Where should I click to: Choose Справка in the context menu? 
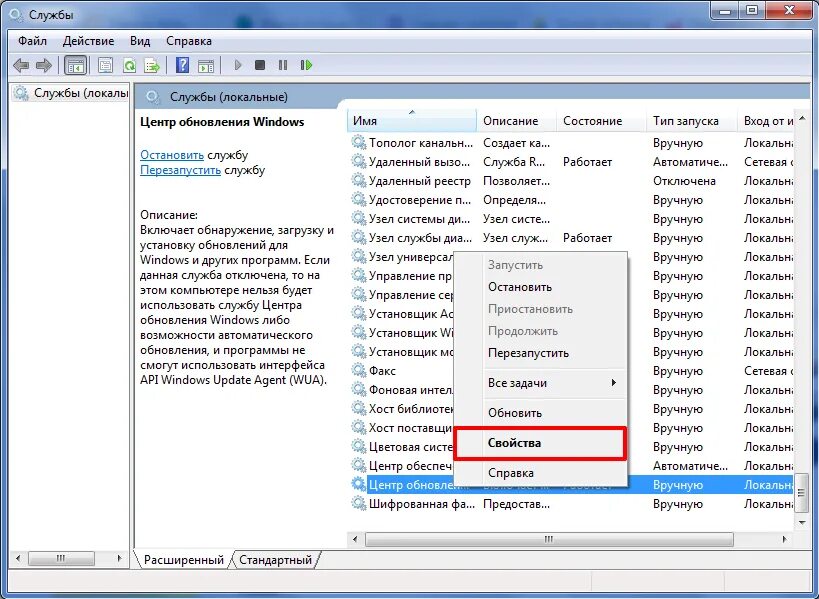pyautogui.click(x=541, y=473)
